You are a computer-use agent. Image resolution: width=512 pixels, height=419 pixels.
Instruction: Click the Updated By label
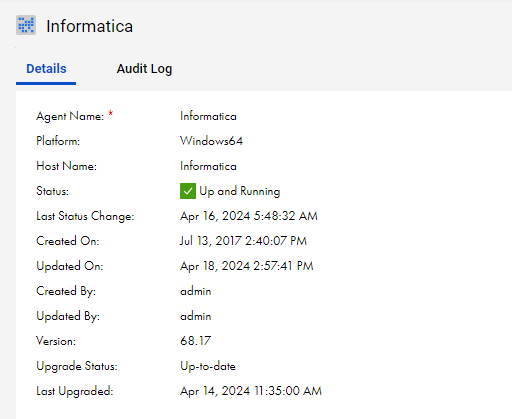coord(68,316)
